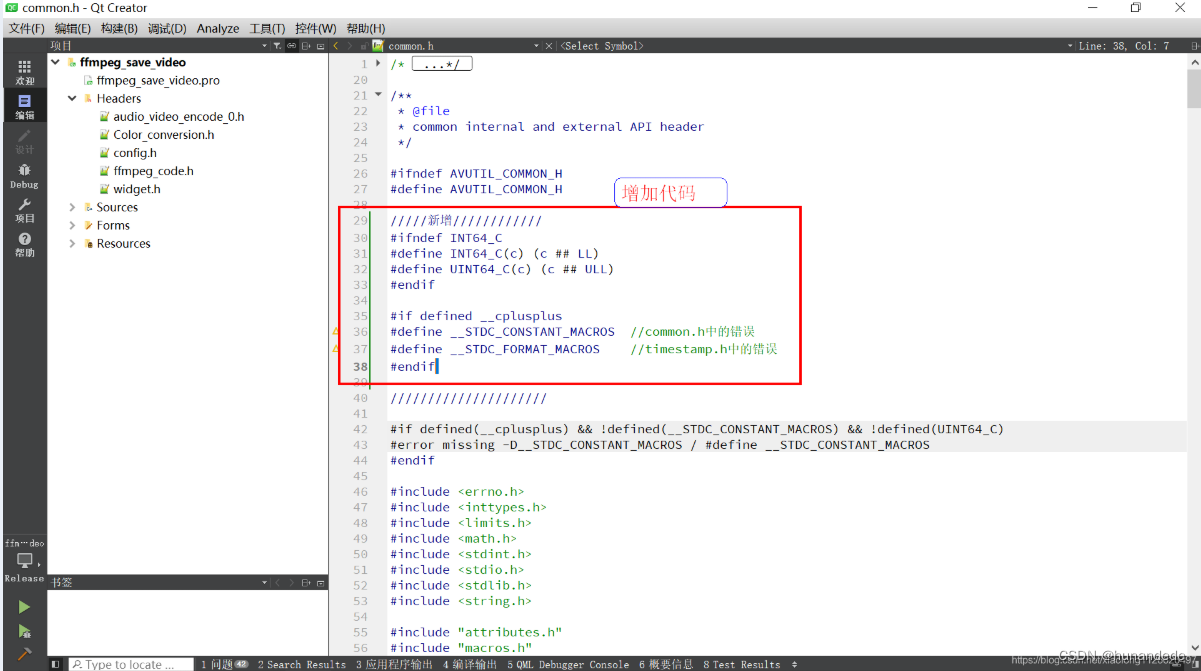Collapse the comment fold at line 1
1201x671 pixels.
(x=378, y=63)
